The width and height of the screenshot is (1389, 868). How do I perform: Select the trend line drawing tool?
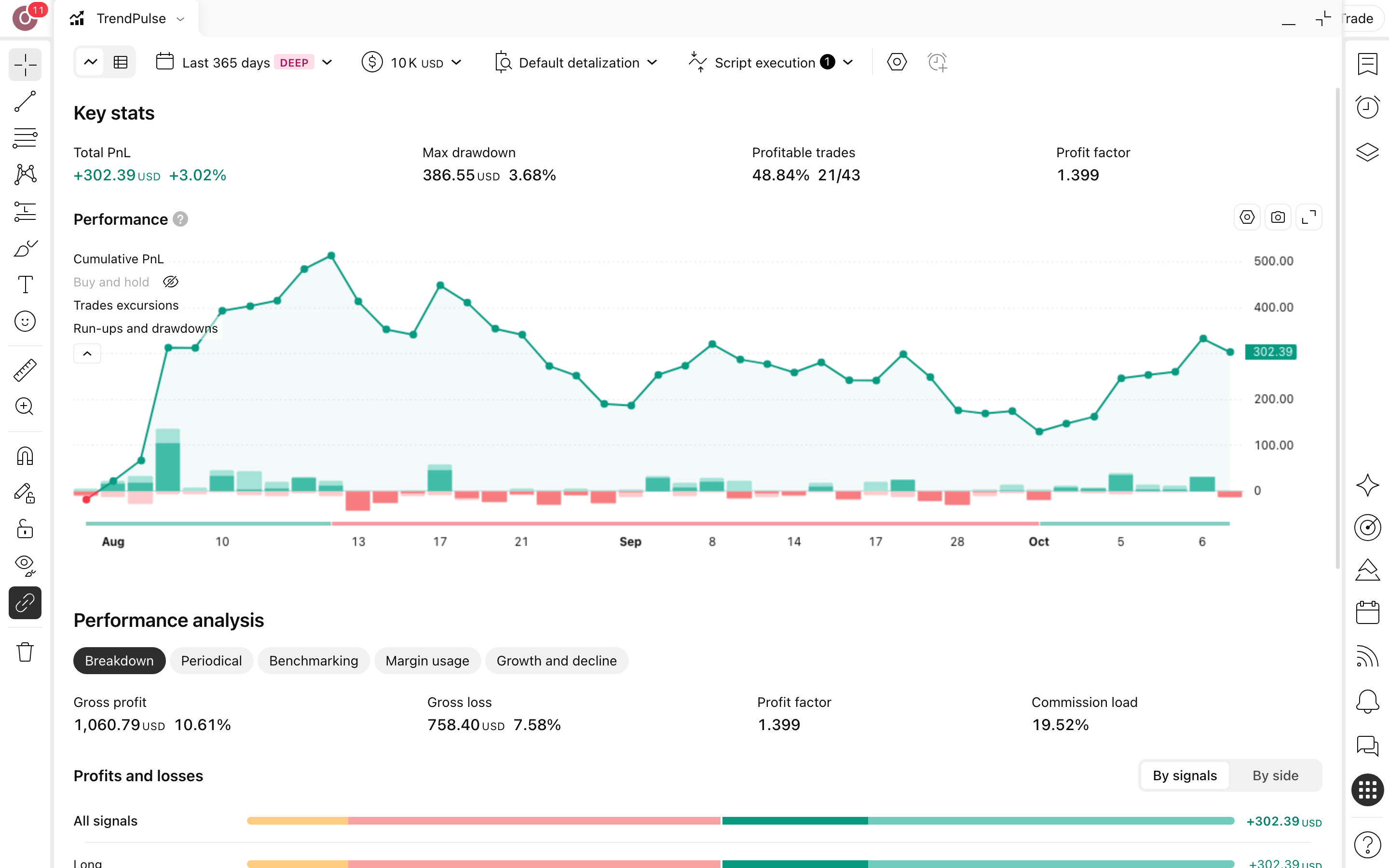click(25, 102)
